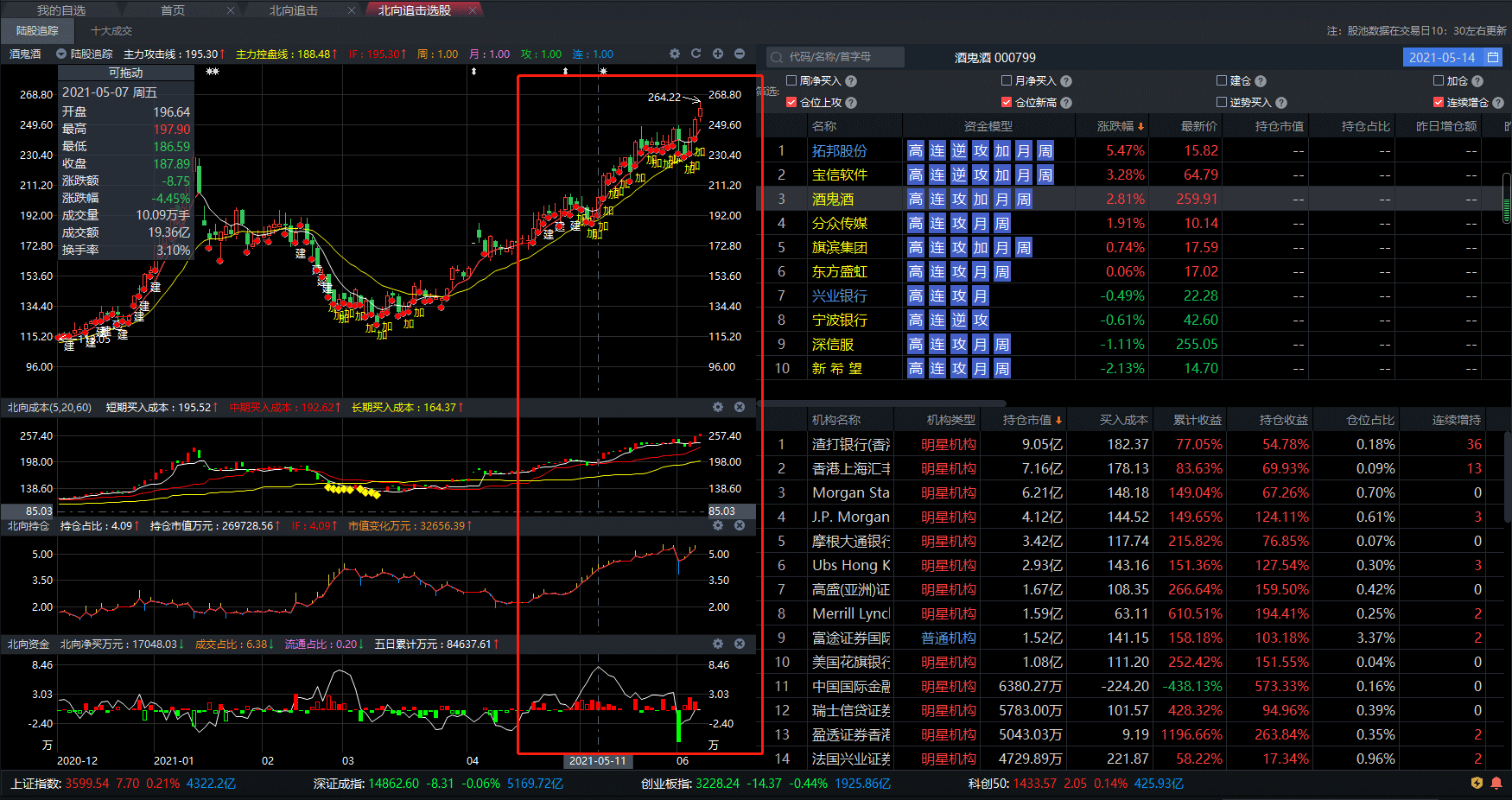Select 陆股追踪 sub-tab
Viewport: 1512px width, 800px height.
coord(37,31)
